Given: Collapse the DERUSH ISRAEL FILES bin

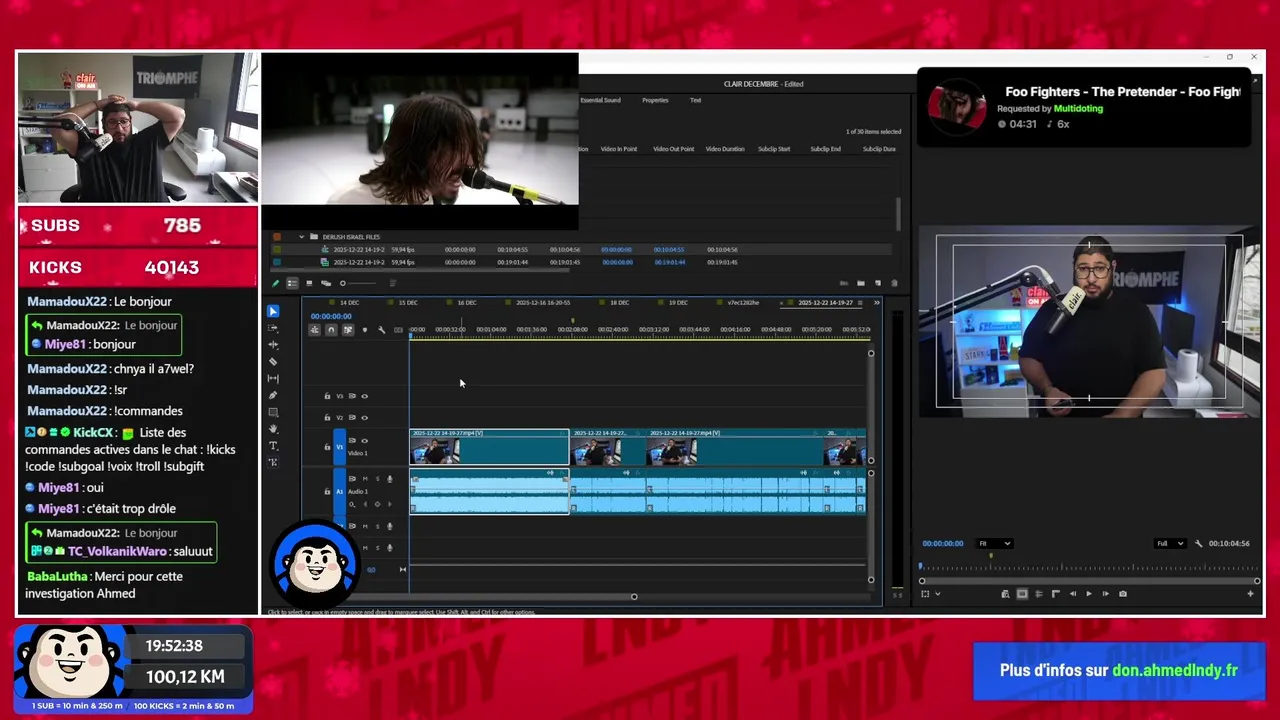Looking at the screenshot, I should coord(301,237).
